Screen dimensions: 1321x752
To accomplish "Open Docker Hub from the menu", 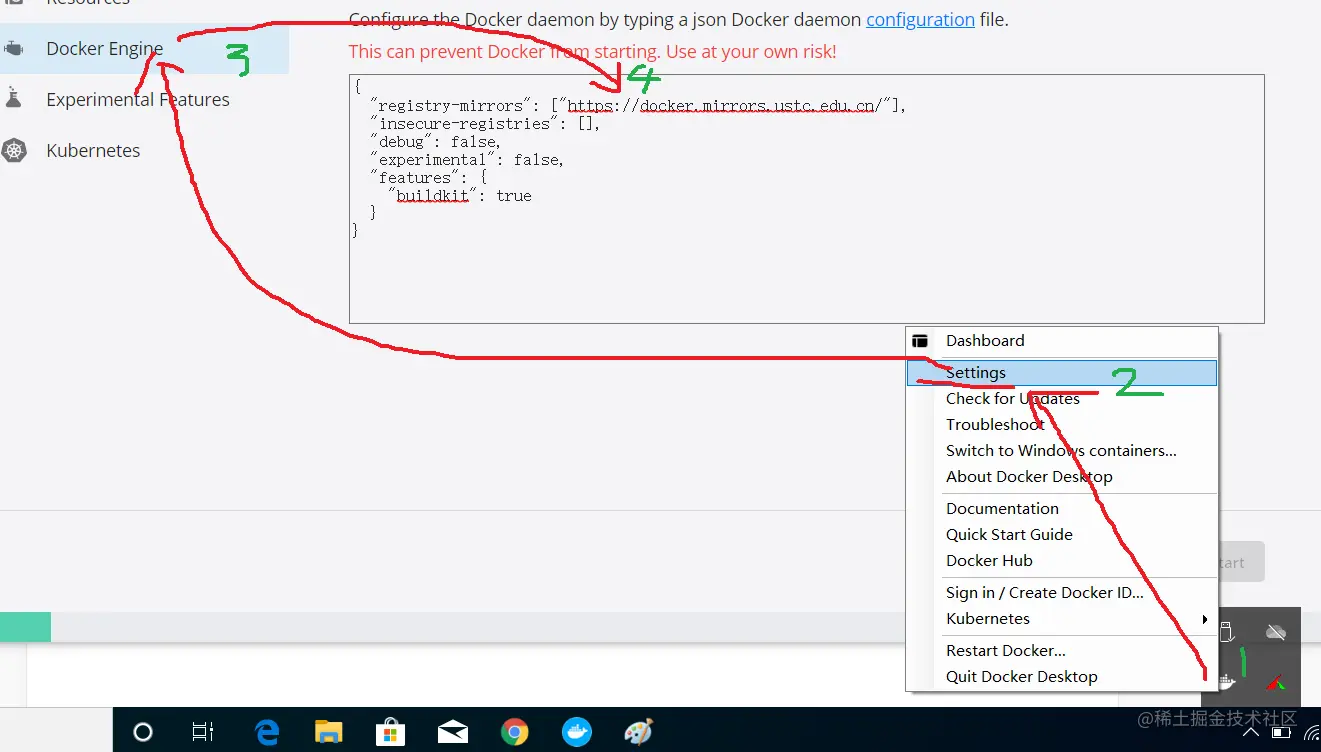I will (x=1062, y=561).
